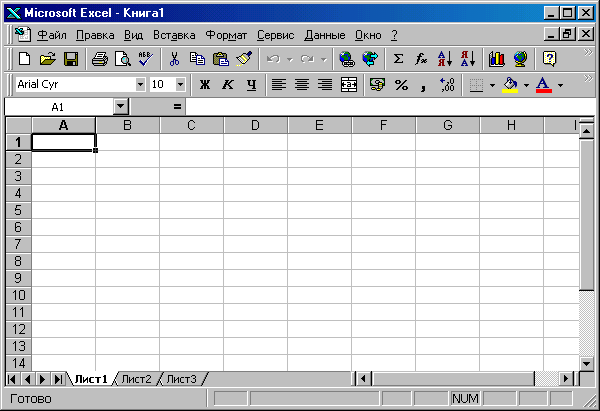
Task: Toggle center alignment formatting
Action: [x=302, y=84]
